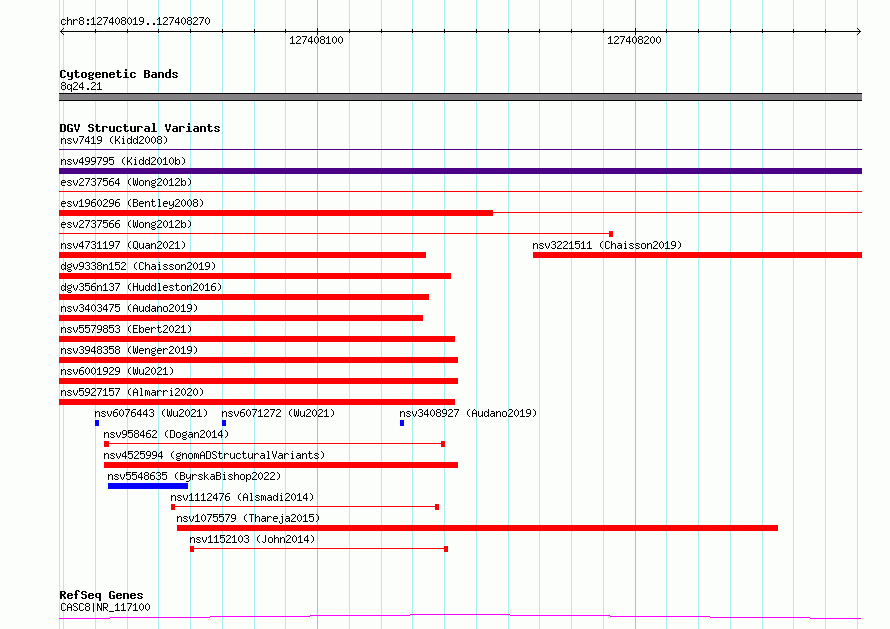Select the red esv1960296 variant bar

pos(276,213)
